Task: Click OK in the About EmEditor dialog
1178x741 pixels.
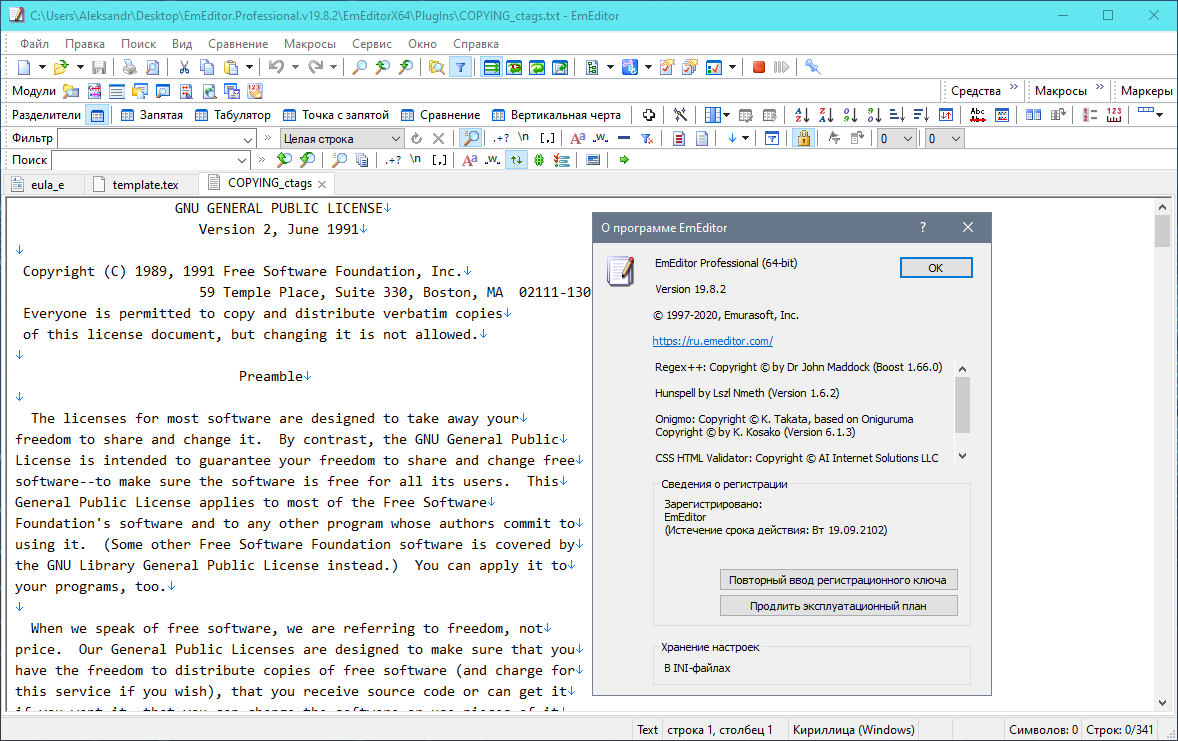Action: coord(936,268)
